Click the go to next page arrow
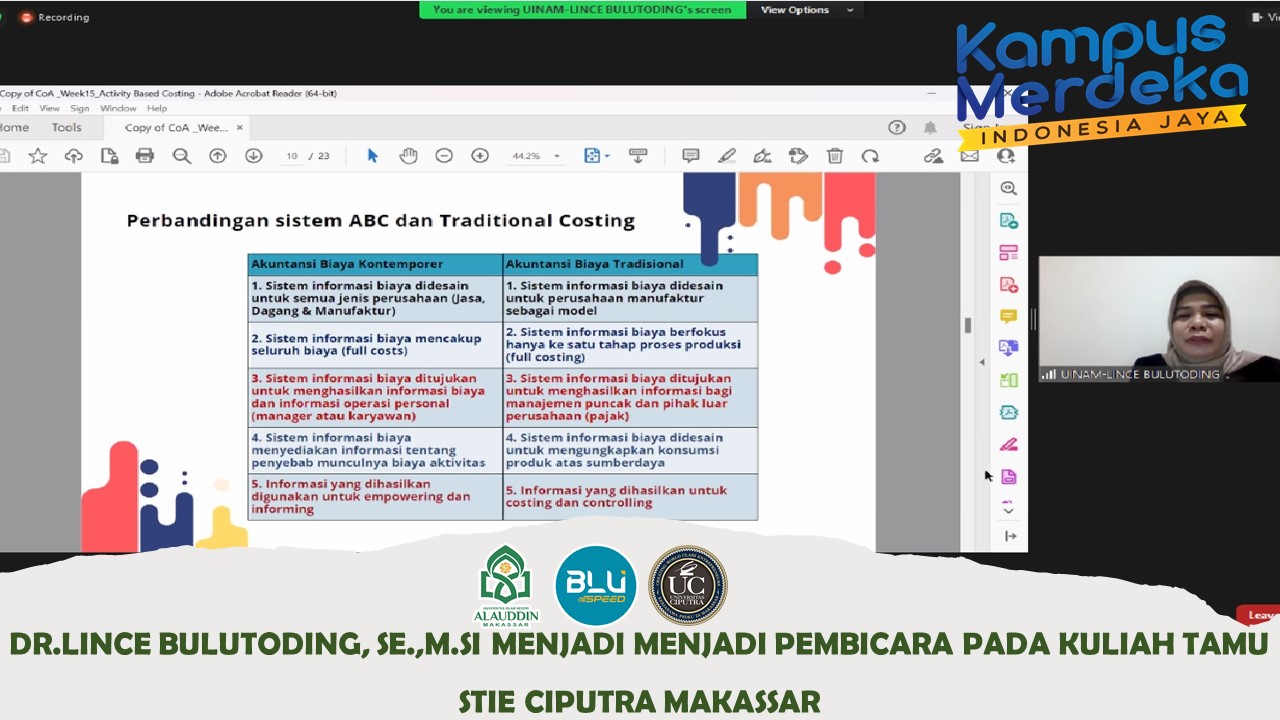The width and height of the screenshot is (1280, 720). (x=253, y=156)
